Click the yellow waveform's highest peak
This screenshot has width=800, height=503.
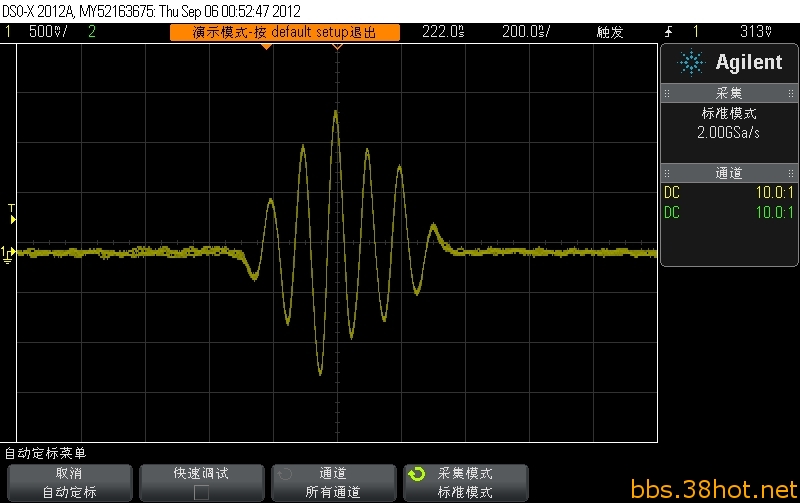point(336,111)
